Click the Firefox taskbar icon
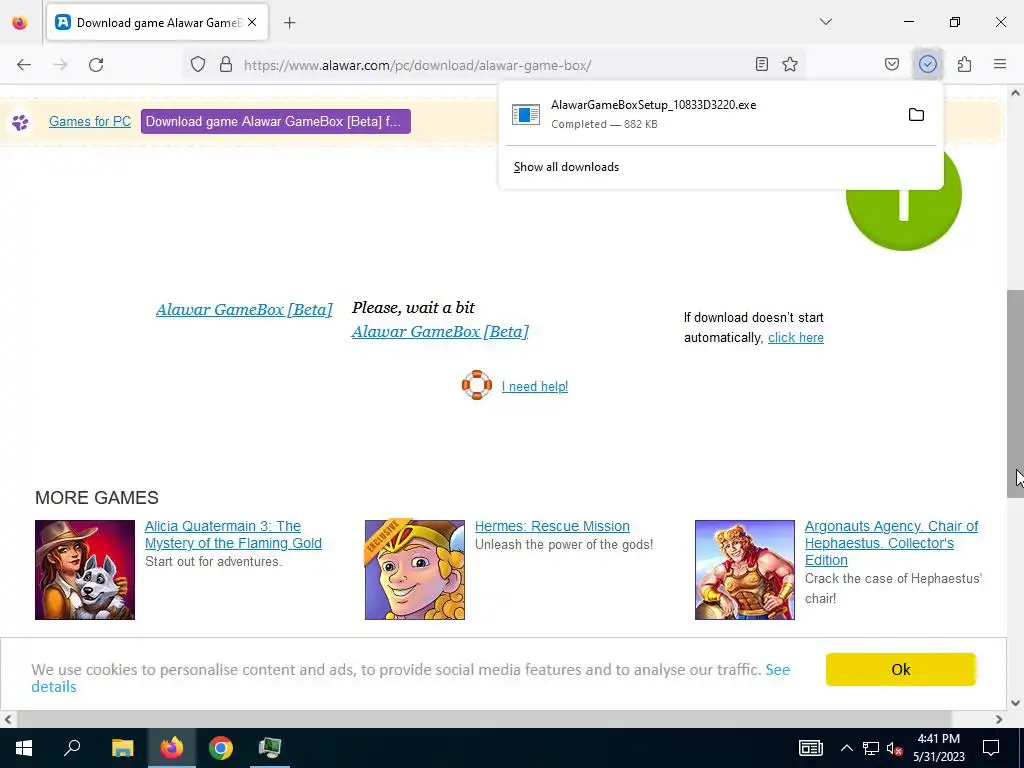Image resolution: width=1024 pixels, height=768 pixels. (x=172, y=748)
